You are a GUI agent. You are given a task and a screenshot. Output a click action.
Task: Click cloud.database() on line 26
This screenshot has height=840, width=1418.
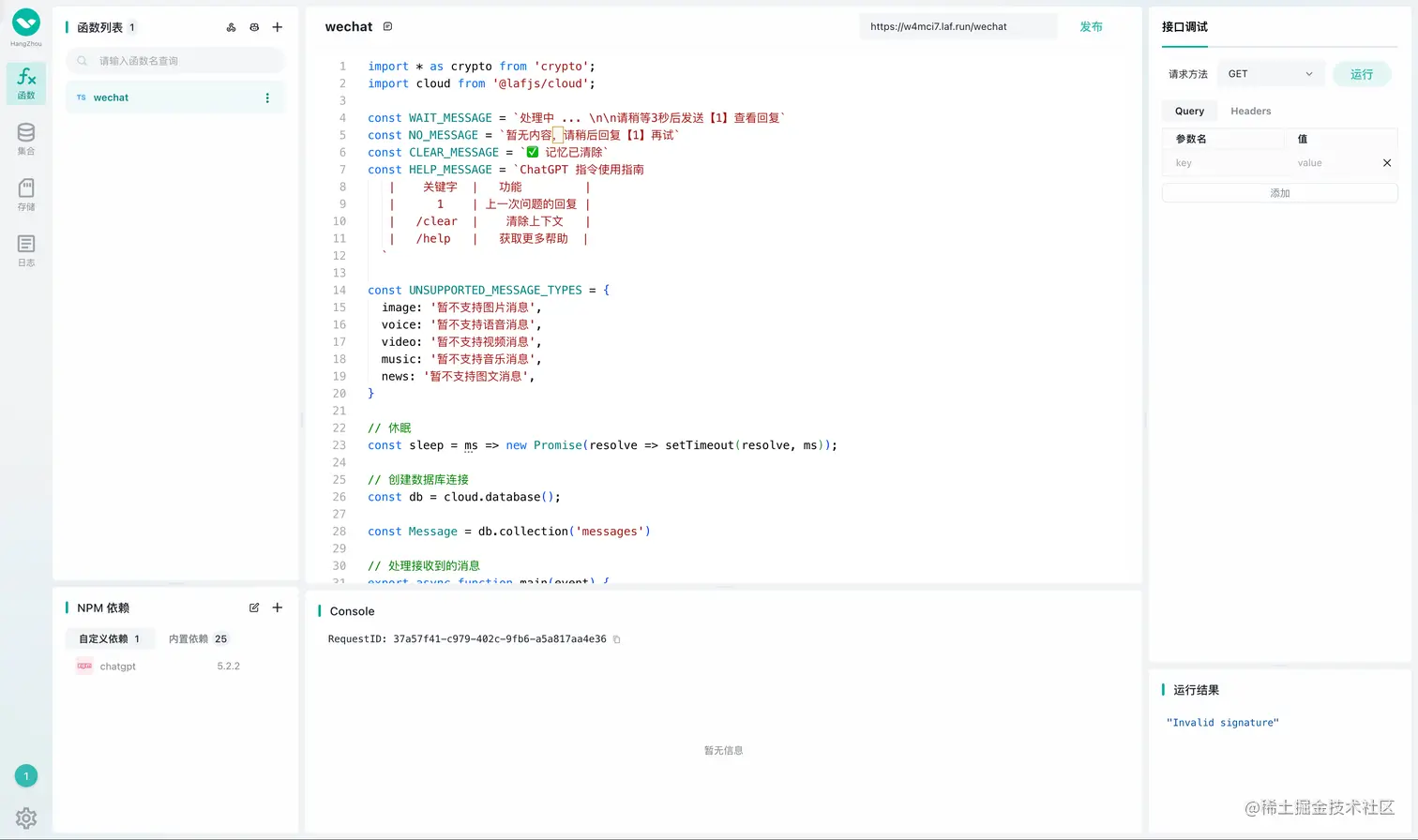[502, 497]
